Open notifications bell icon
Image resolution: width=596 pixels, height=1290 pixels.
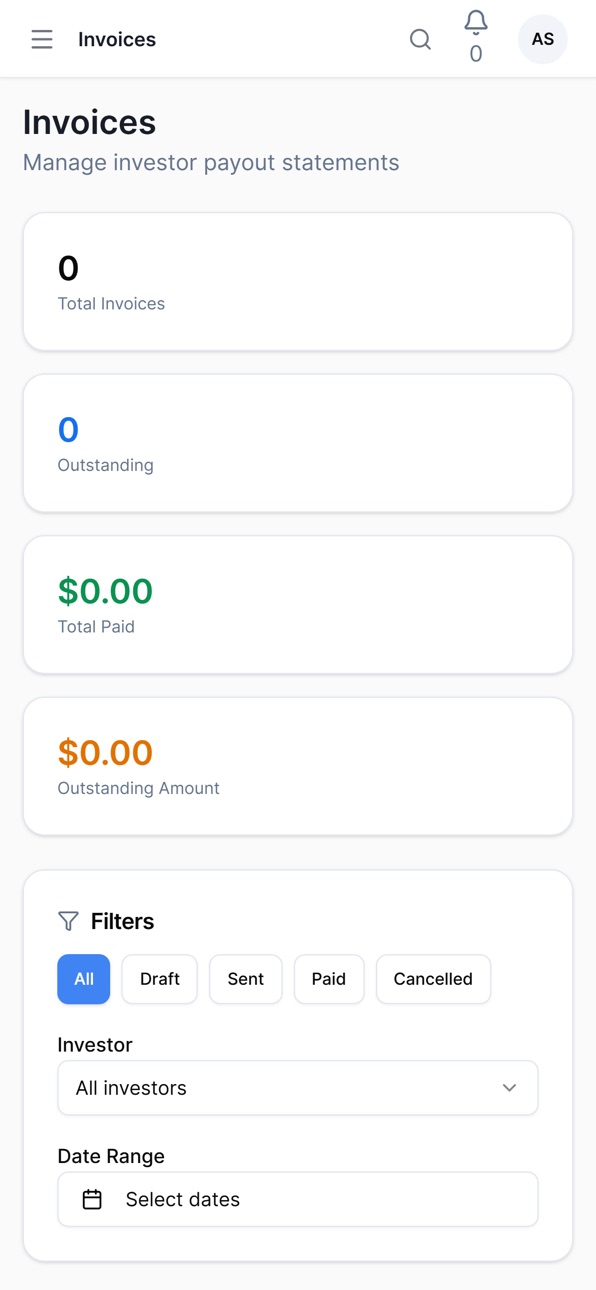476,22
